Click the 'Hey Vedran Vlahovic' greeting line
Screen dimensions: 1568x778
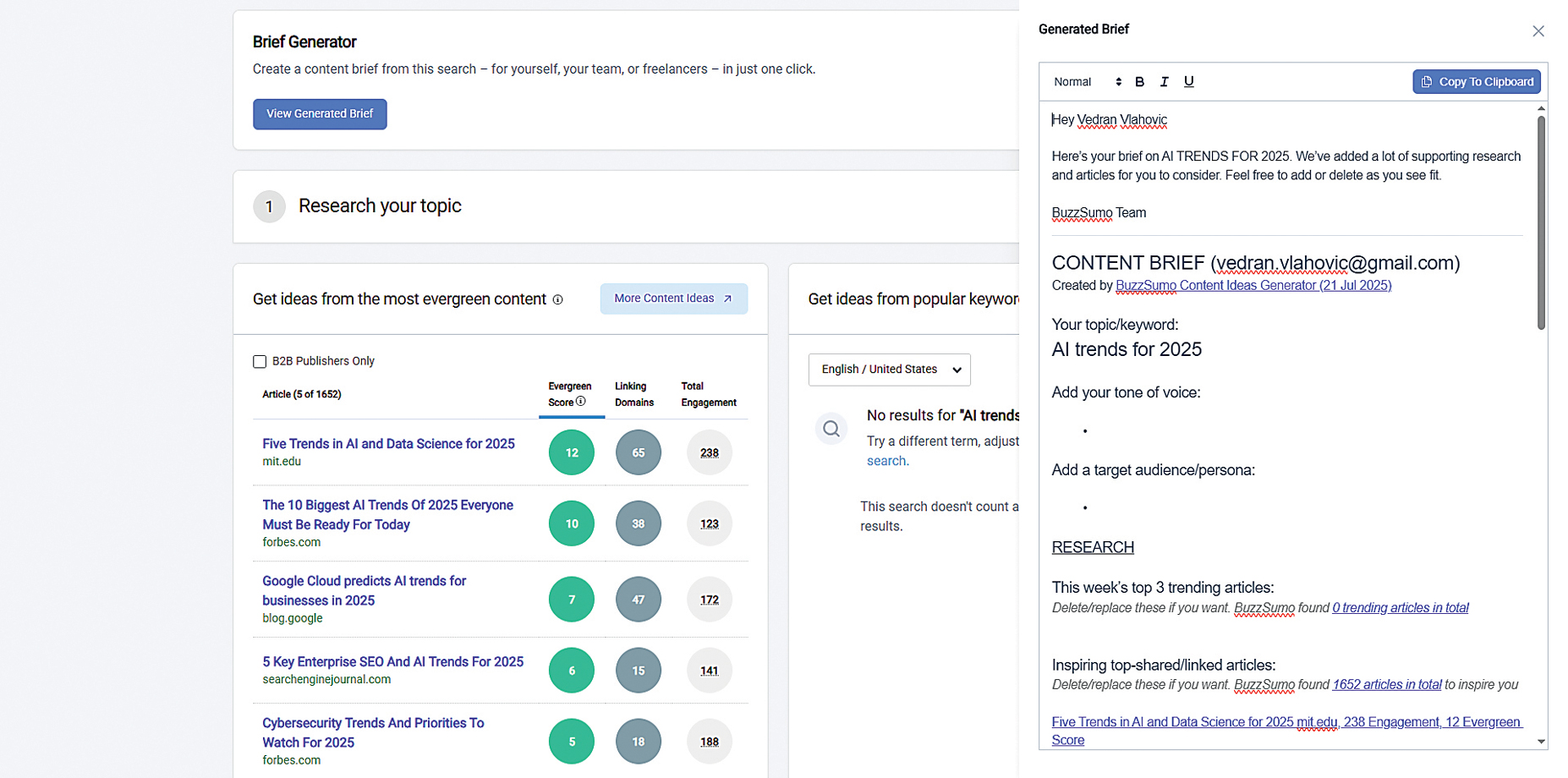point(1109,120)
